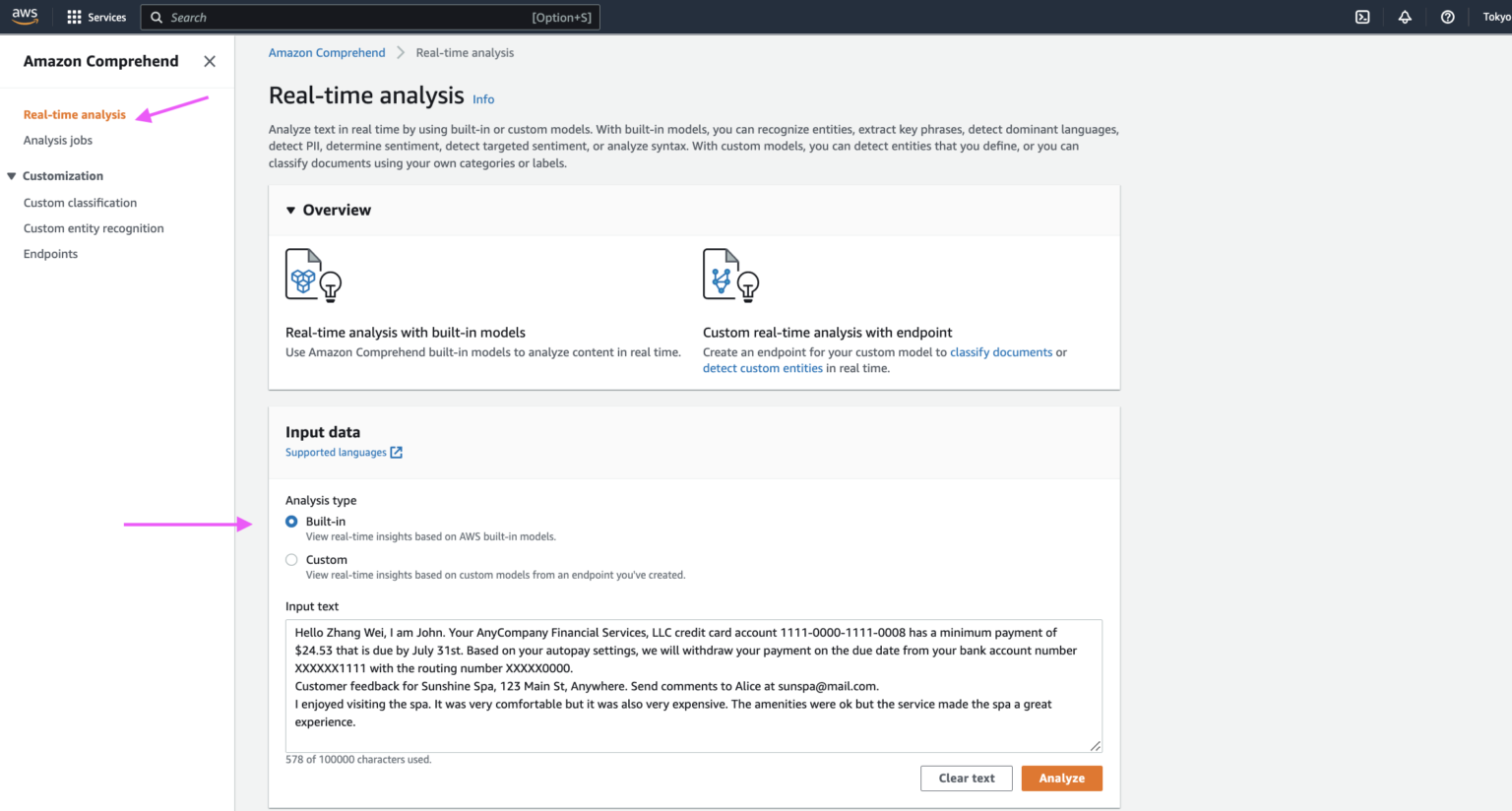The height and width of the screenshot is (811, 1512).
Task: Run analysis with the Analyze button
Action: pyautogui.click(x=1061, y=778)
